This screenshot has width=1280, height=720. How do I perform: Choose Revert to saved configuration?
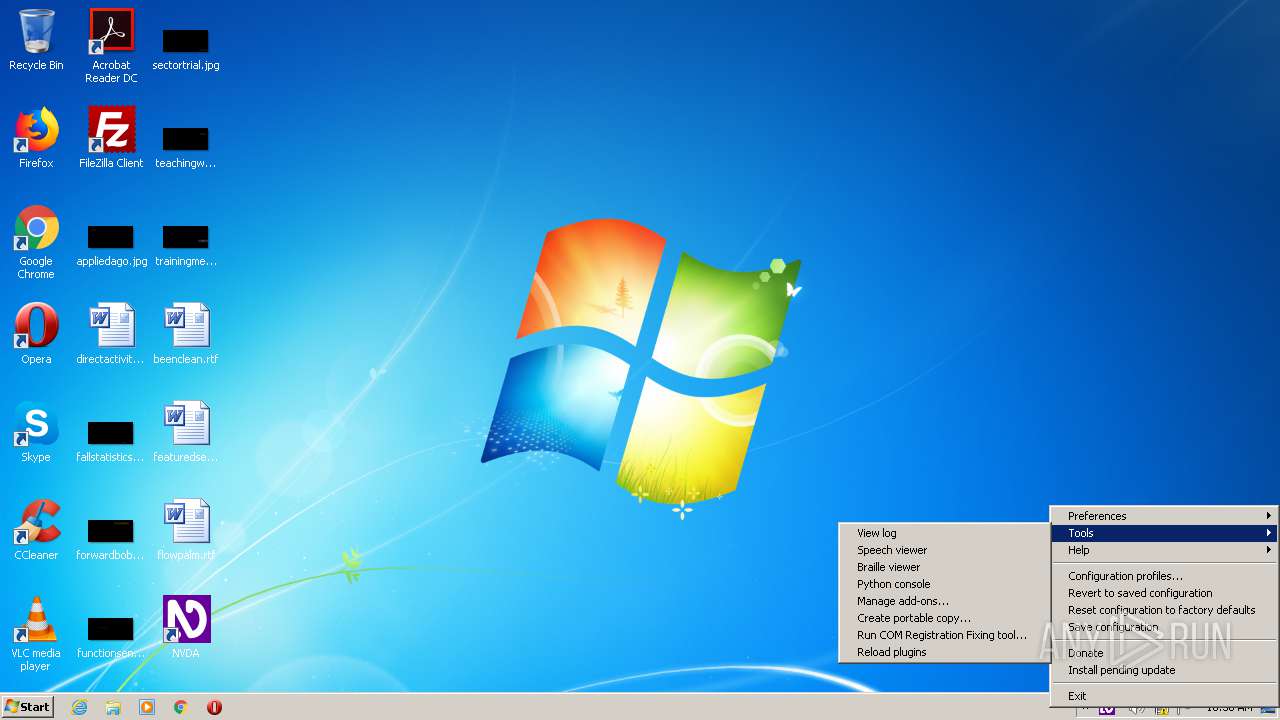[x=1164, y=593]
